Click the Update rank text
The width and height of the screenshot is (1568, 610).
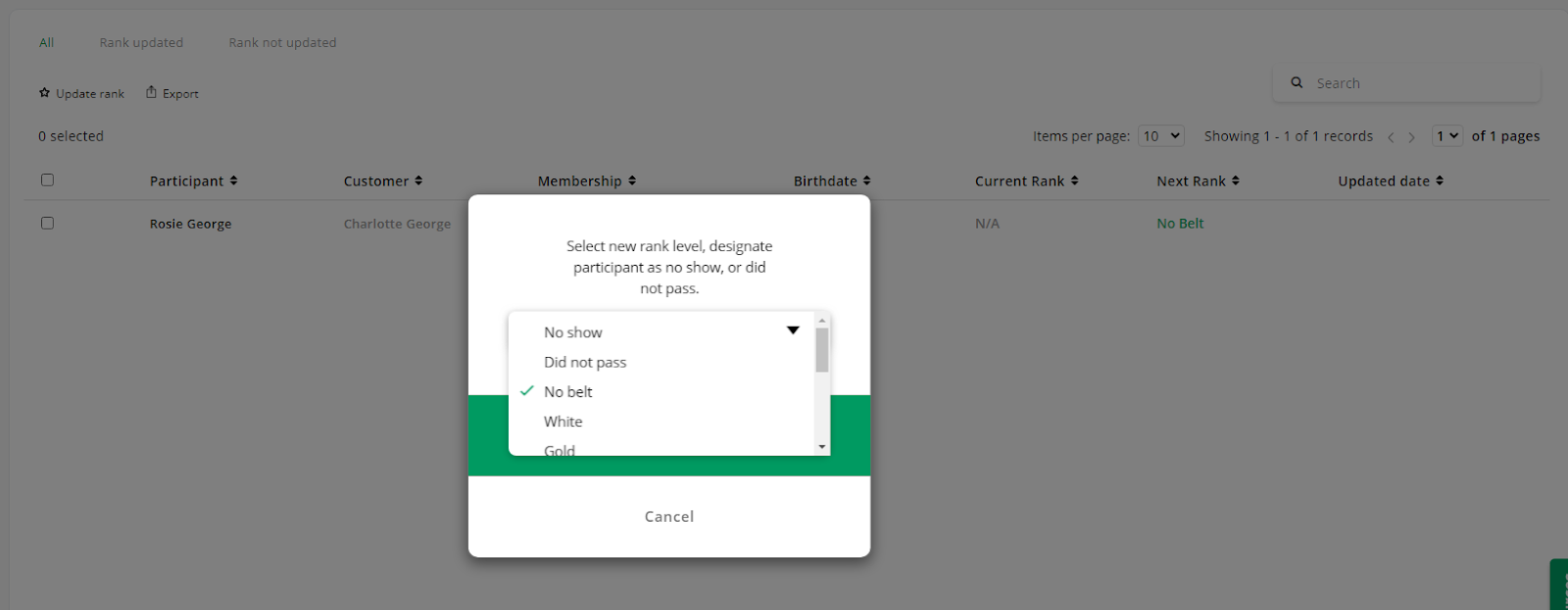point(90,94)
